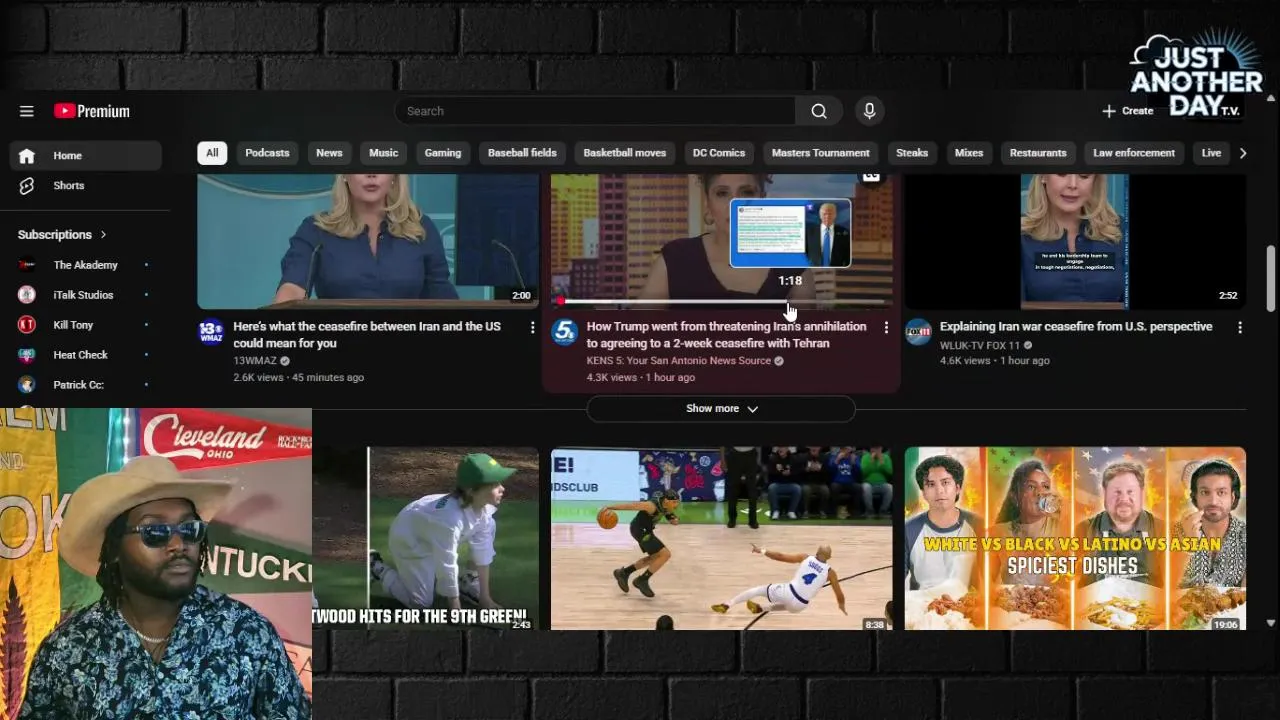Open options menu for FOX 11 video
This screenshot has width=1280, height=720.
(1240, 328)
